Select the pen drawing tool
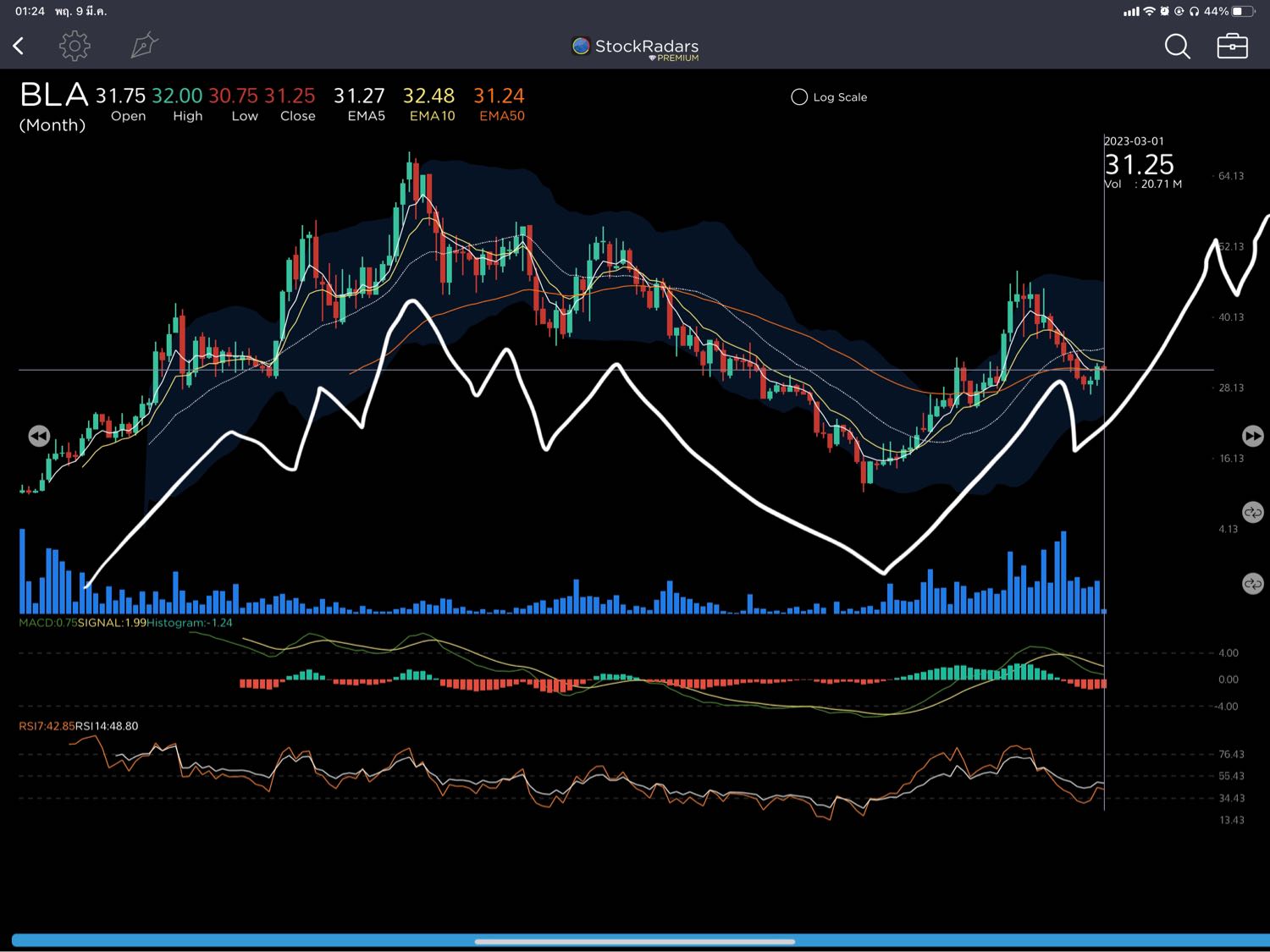This screenshot has height=952, width=1270. coord(144,46)
